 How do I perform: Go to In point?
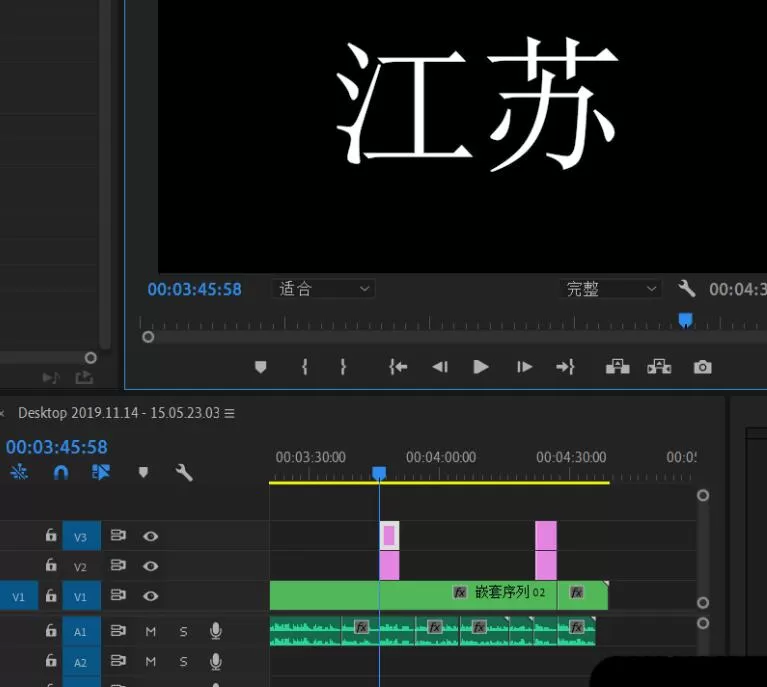398,366
